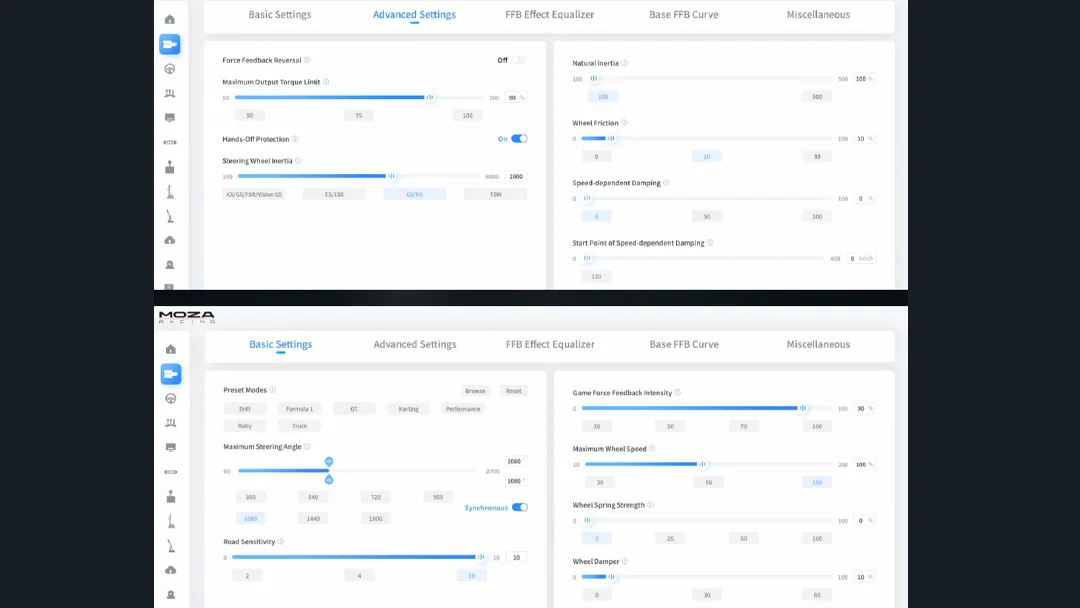Click the Maximum Output Torque Limit slider handle
Image resolution: width=1080 pixels, height=608 pixels.
pyautogui.click(x=430, y=98)
